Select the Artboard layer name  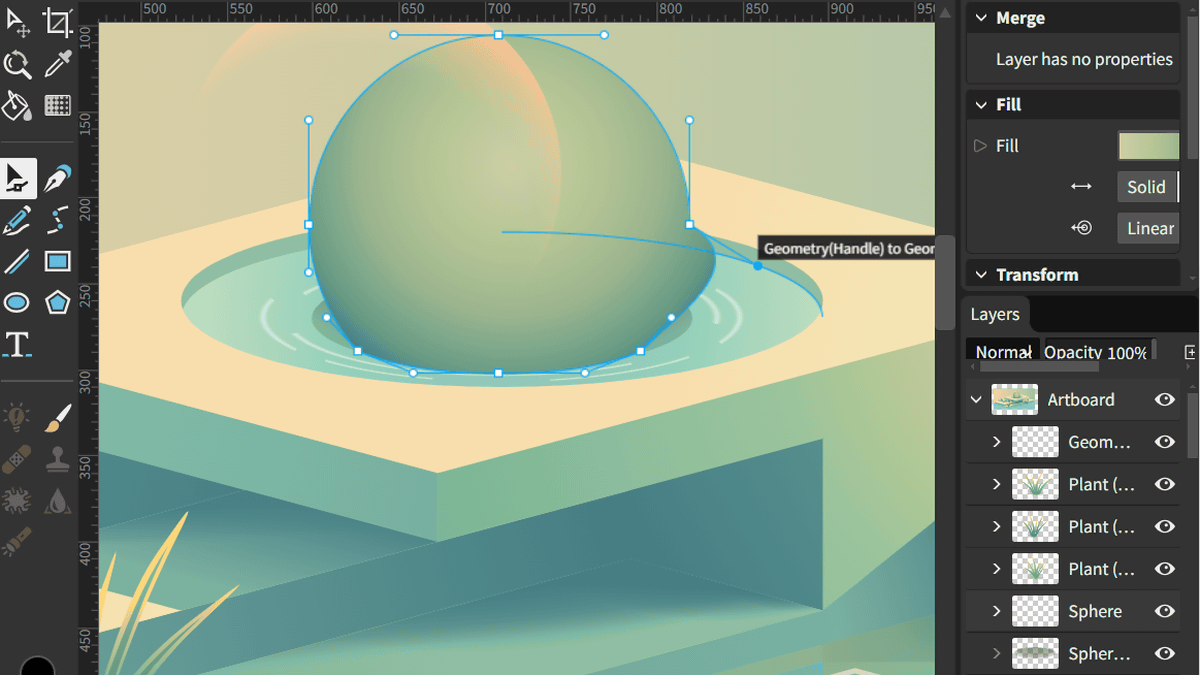(x=1080, y=399)
